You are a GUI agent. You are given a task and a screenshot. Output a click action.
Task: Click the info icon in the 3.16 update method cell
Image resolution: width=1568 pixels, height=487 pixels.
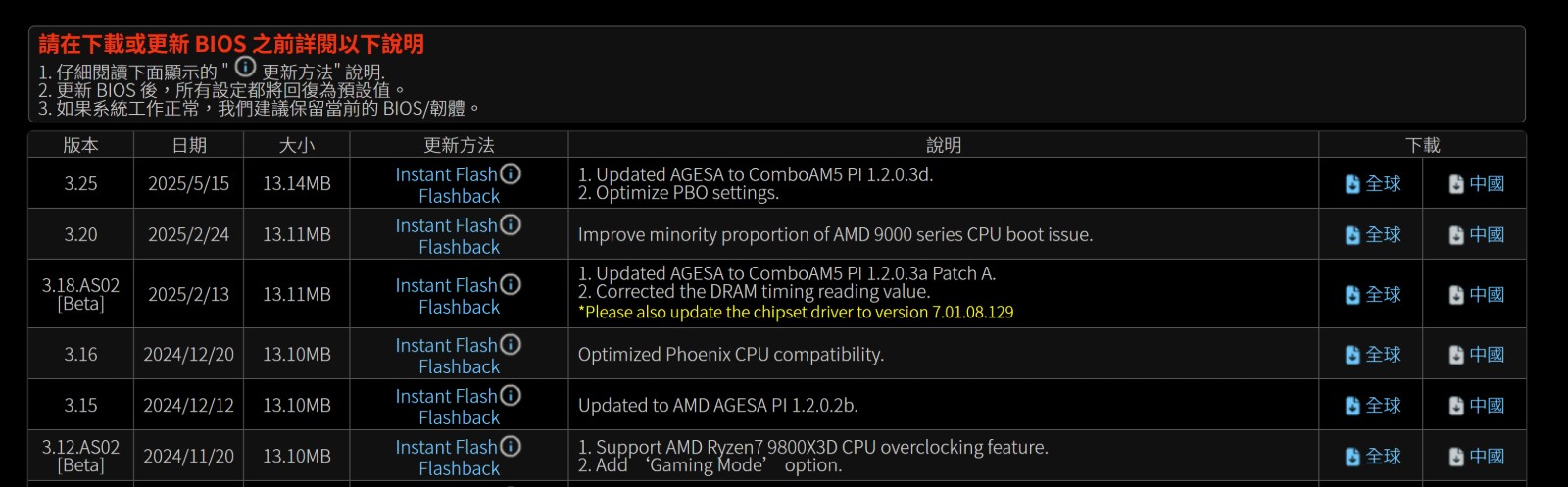pos(511,344)
